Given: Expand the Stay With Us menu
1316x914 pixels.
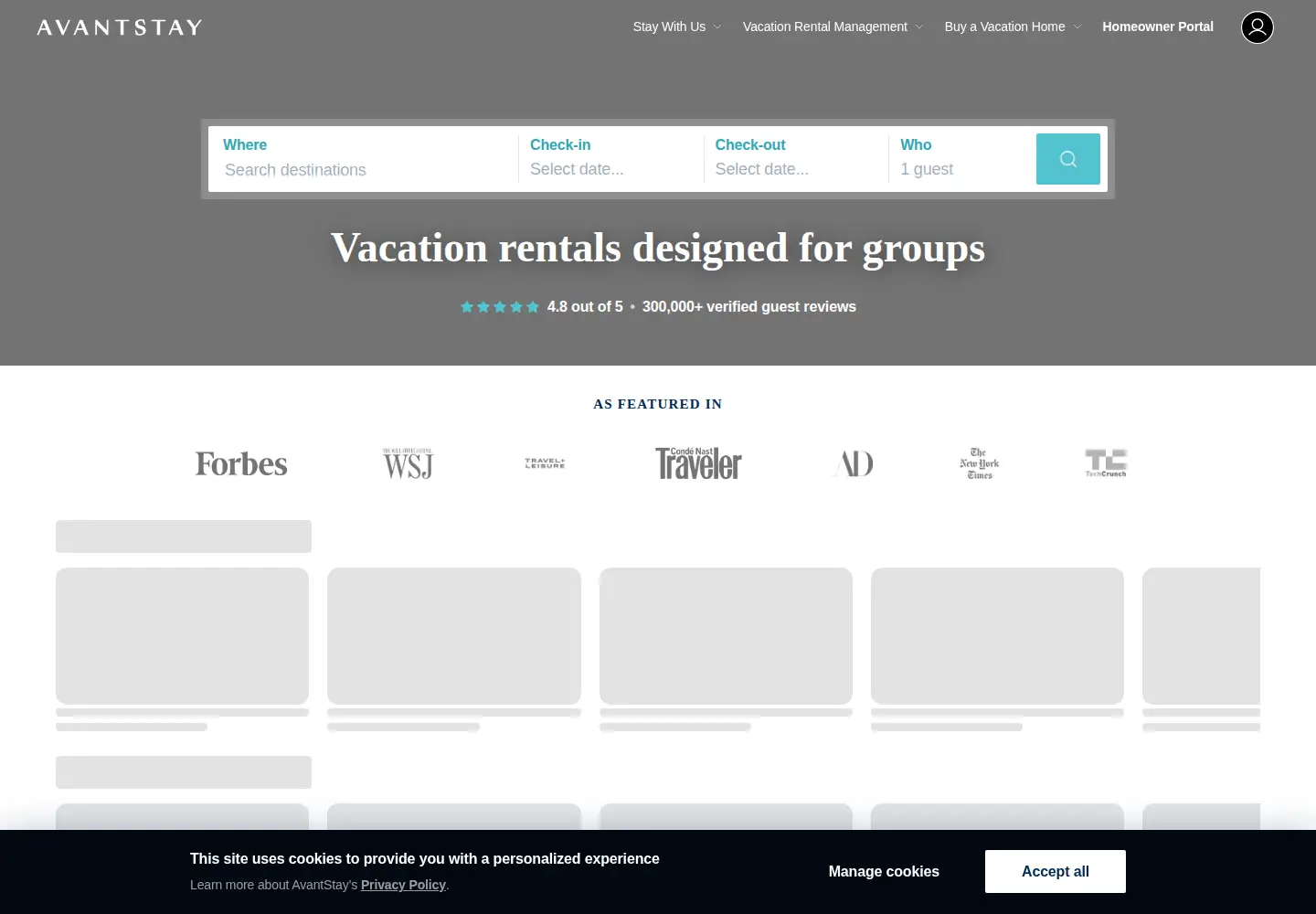Looking at the screenshot, I should pos(677,27).
